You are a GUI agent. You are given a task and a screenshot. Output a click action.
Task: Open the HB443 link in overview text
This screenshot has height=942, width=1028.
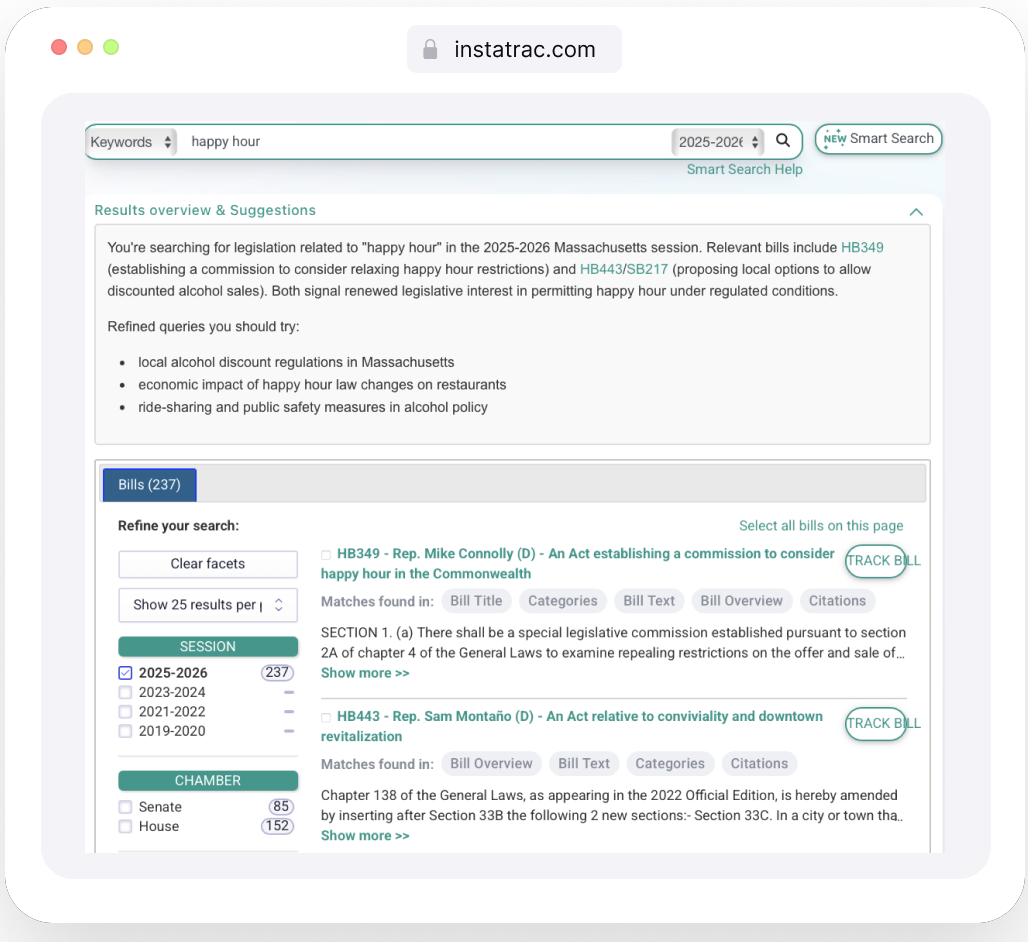pos(601,269)
